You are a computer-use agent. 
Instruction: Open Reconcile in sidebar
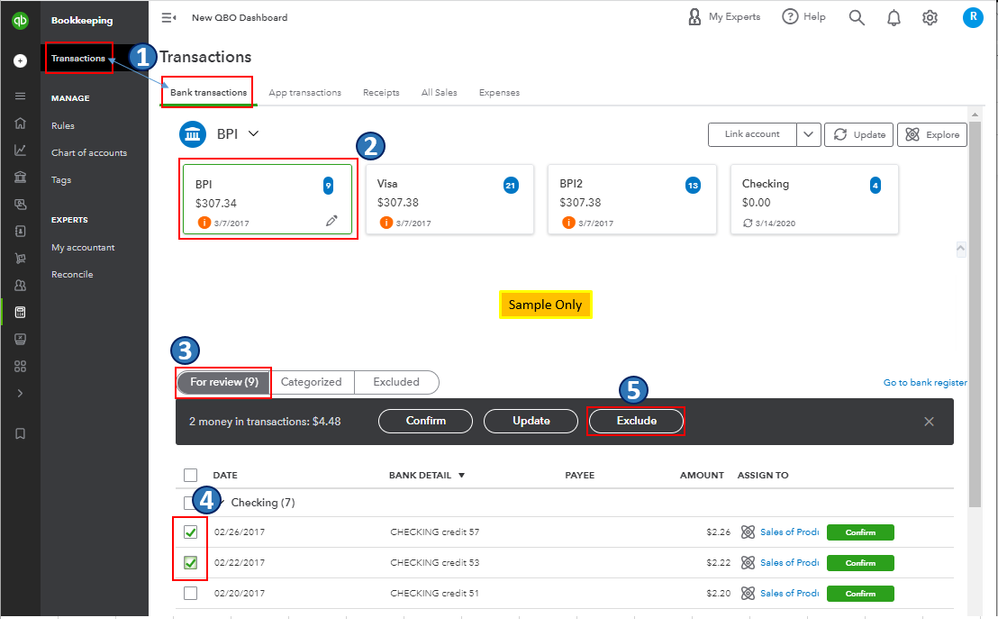[72, 274]
